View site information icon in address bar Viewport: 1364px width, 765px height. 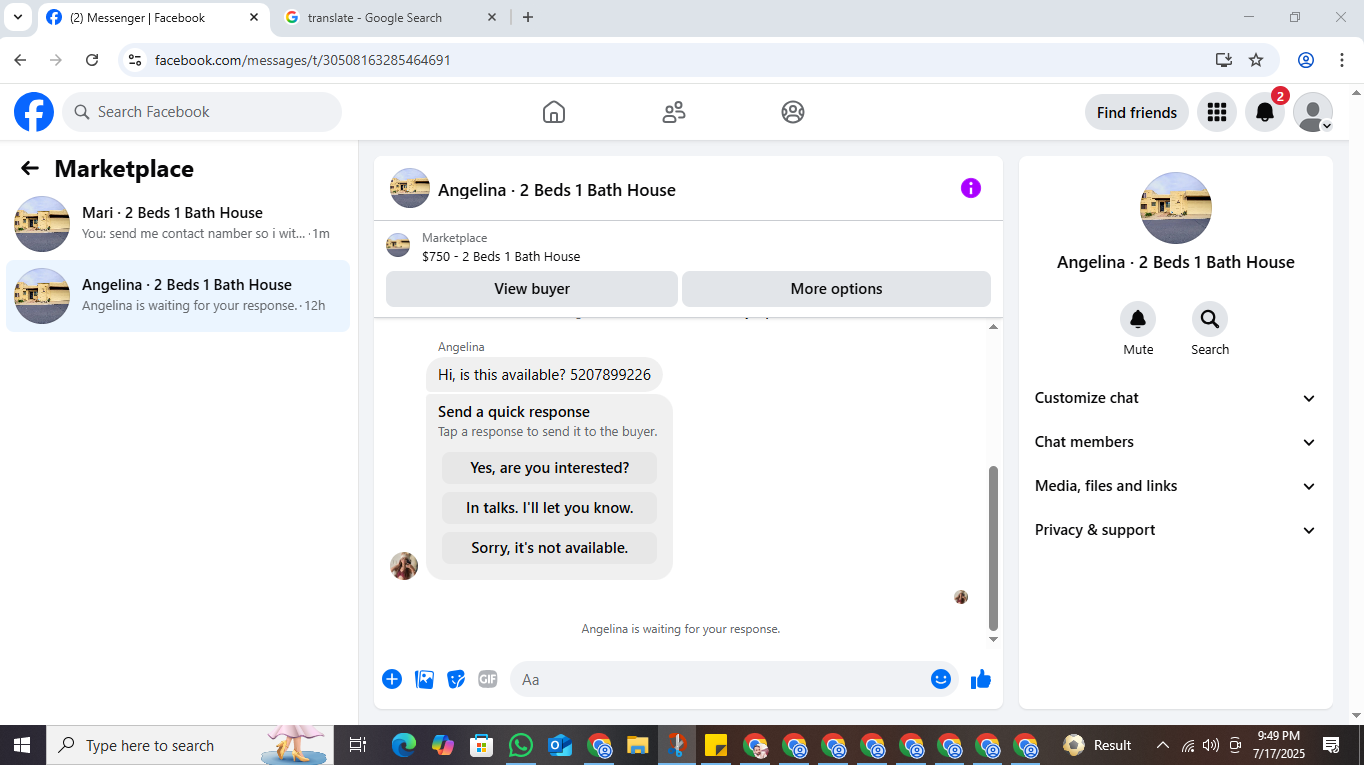(x=136, y=60)
